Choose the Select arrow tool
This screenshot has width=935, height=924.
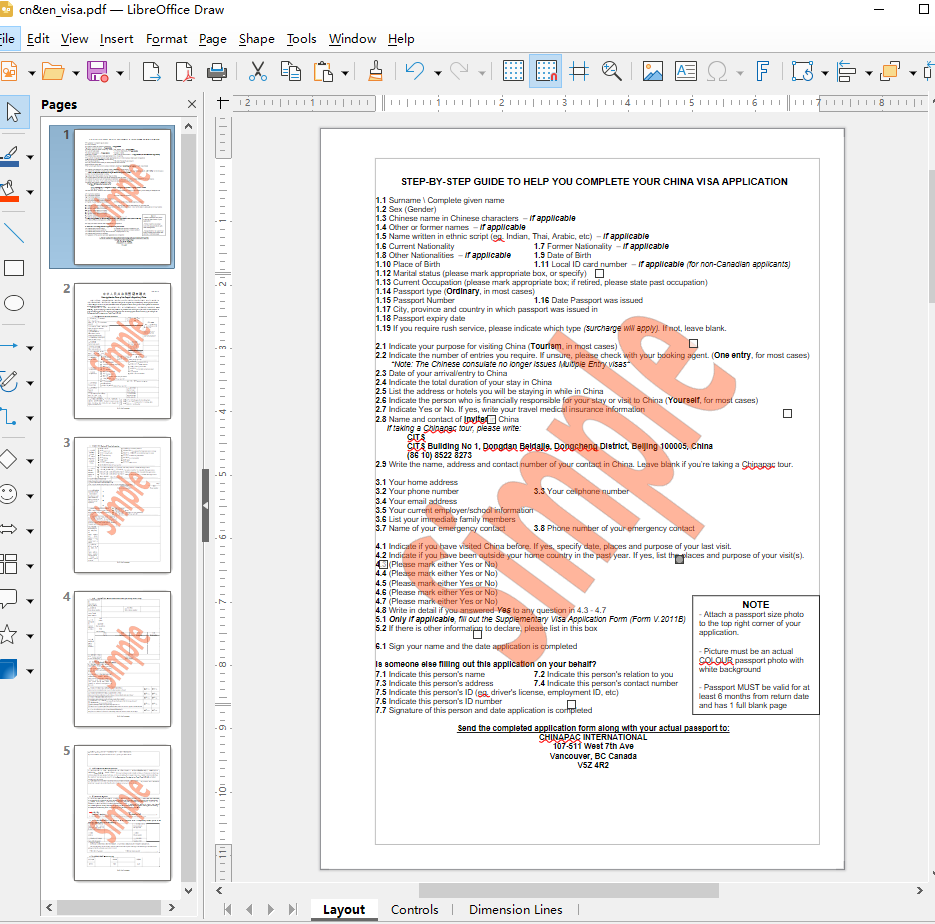[13, 112]
